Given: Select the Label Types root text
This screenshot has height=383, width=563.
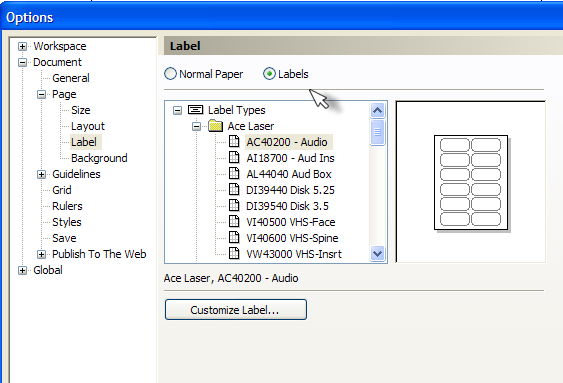Looking at the screenshot, I should [237, 110].
